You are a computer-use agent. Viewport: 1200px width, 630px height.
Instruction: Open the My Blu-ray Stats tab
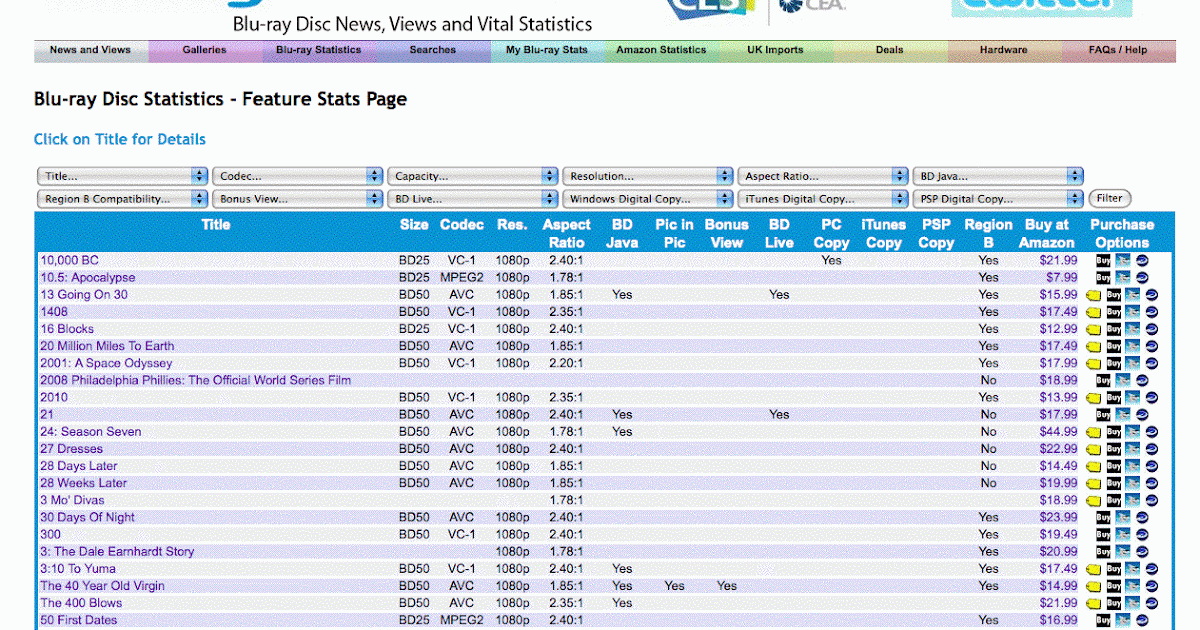click(547, 50)
